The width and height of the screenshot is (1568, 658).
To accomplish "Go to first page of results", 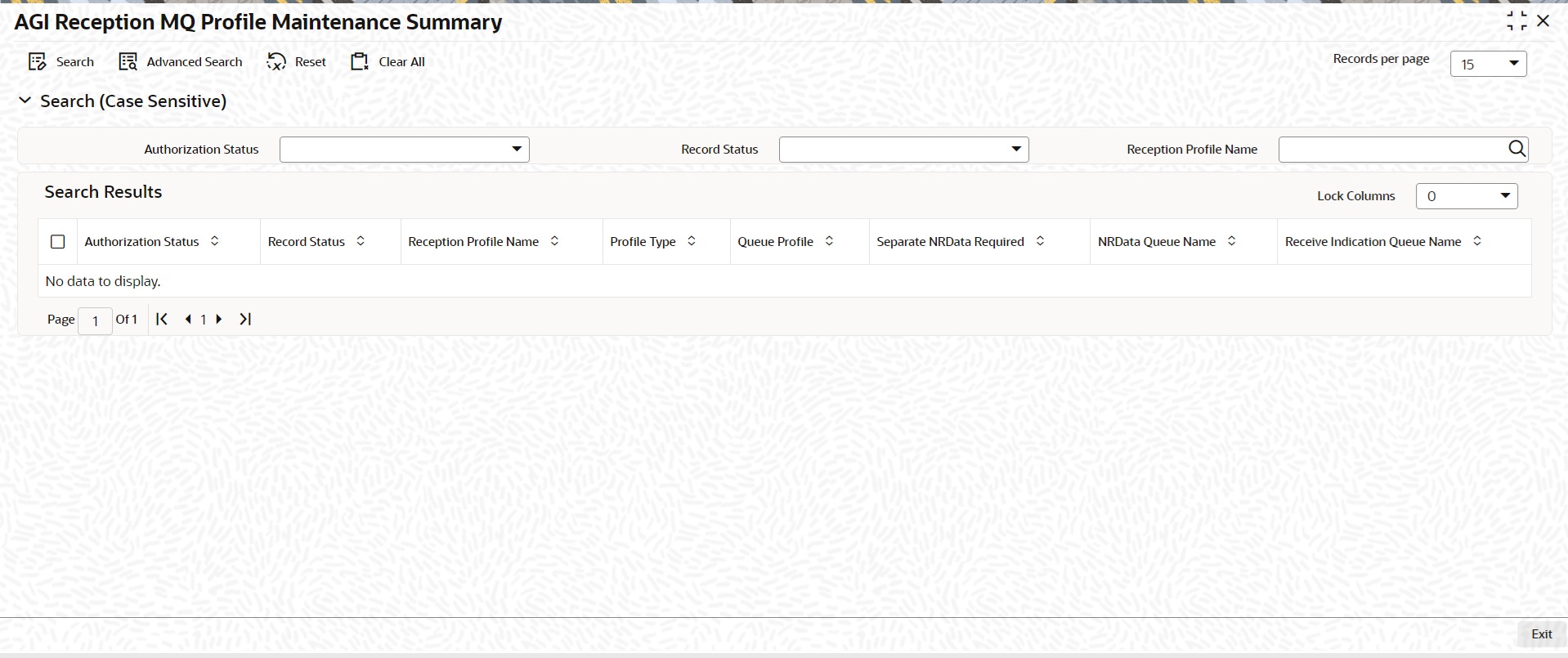I will coord(162,319).
